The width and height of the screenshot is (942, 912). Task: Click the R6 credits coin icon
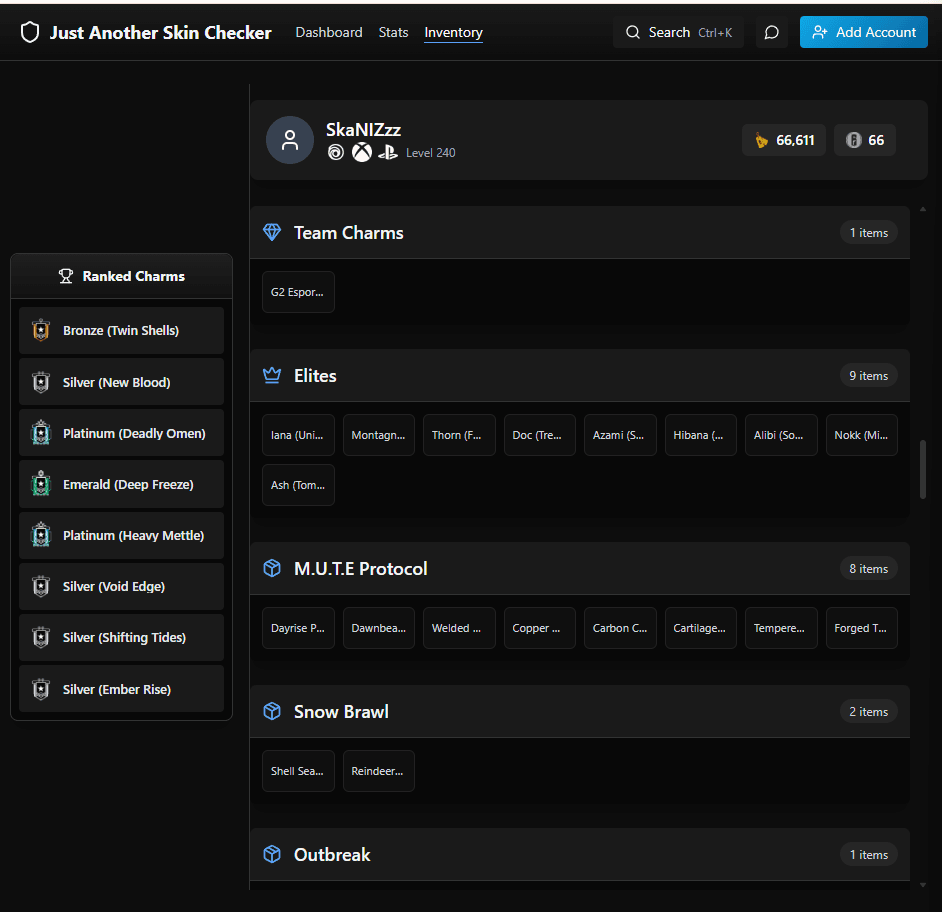tap(853, 141)
